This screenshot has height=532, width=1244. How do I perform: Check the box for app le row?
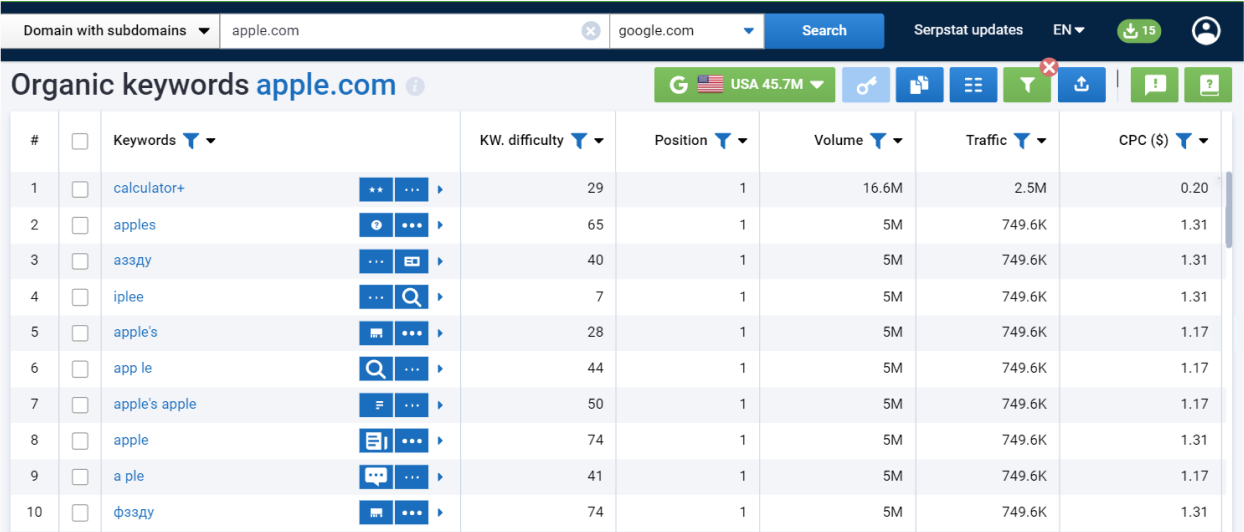80,369
